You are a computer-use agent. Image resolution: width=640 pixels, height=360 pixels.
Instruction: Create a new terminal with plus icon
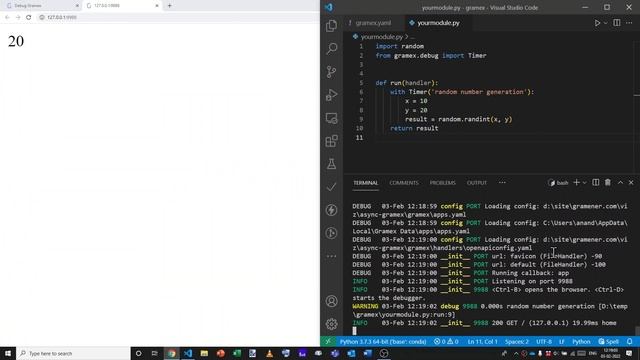pyautogui.click(x=576, y=182)
